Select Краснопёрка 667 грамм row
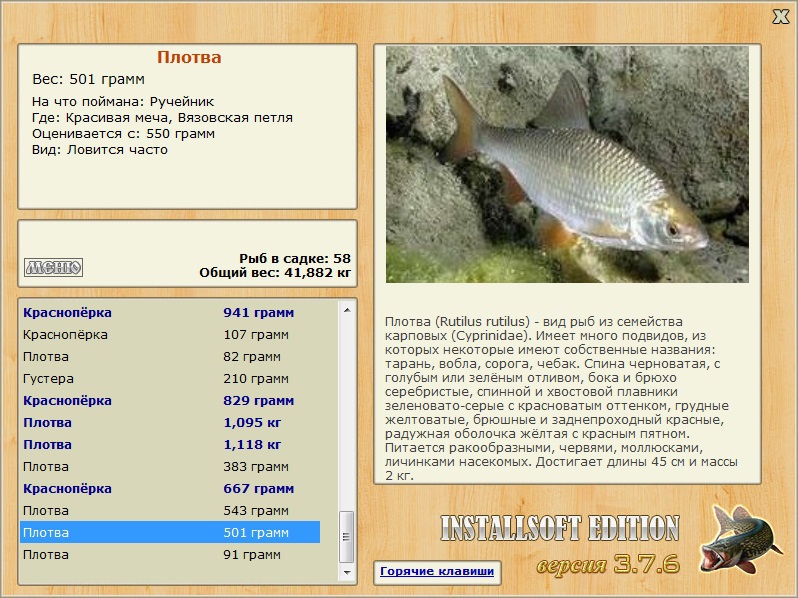This screenshot has height=598, width=798. point(170,489)
